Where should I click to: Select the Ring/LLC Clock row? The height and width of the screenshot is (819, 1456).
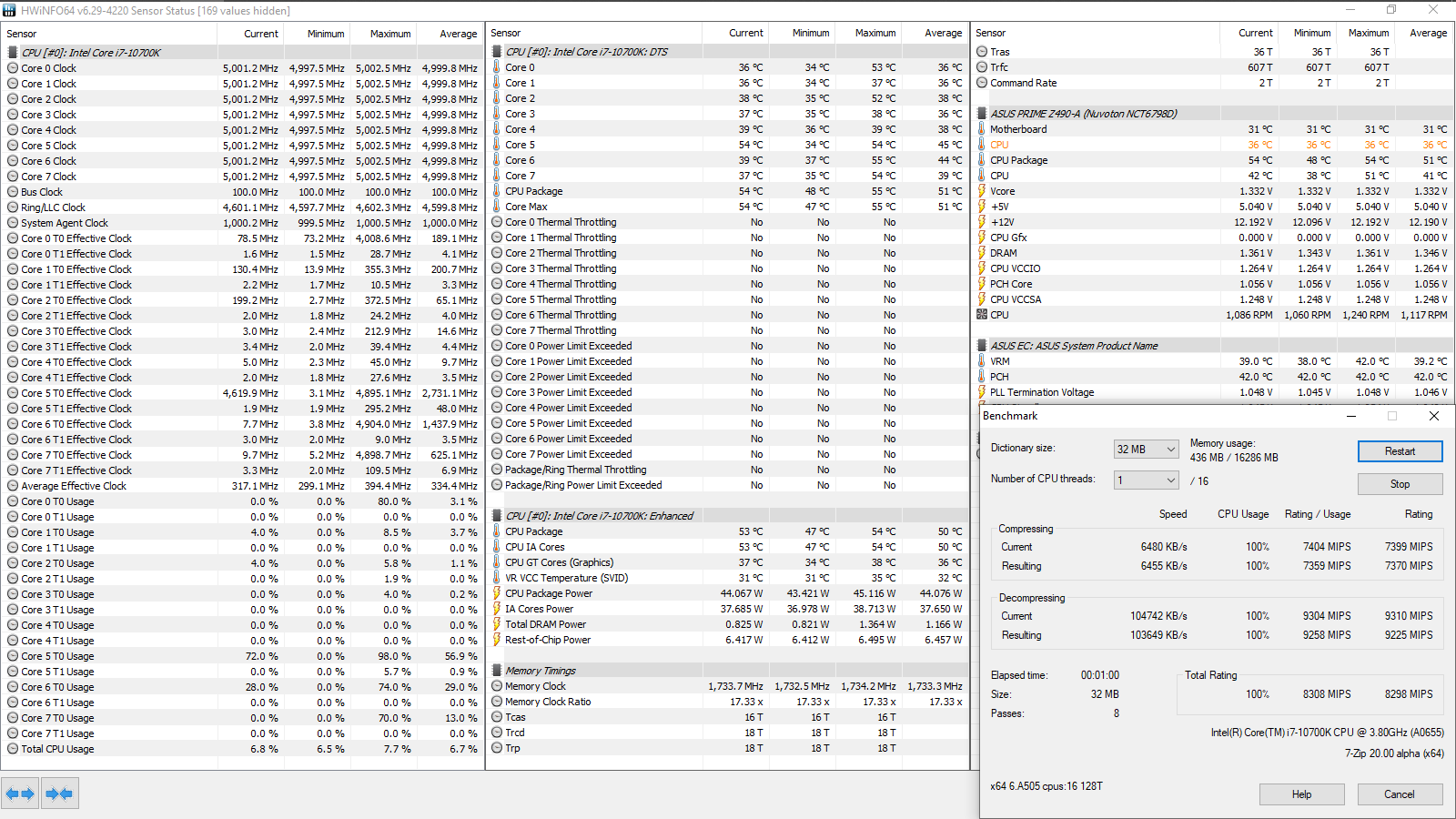coord(243,207)
